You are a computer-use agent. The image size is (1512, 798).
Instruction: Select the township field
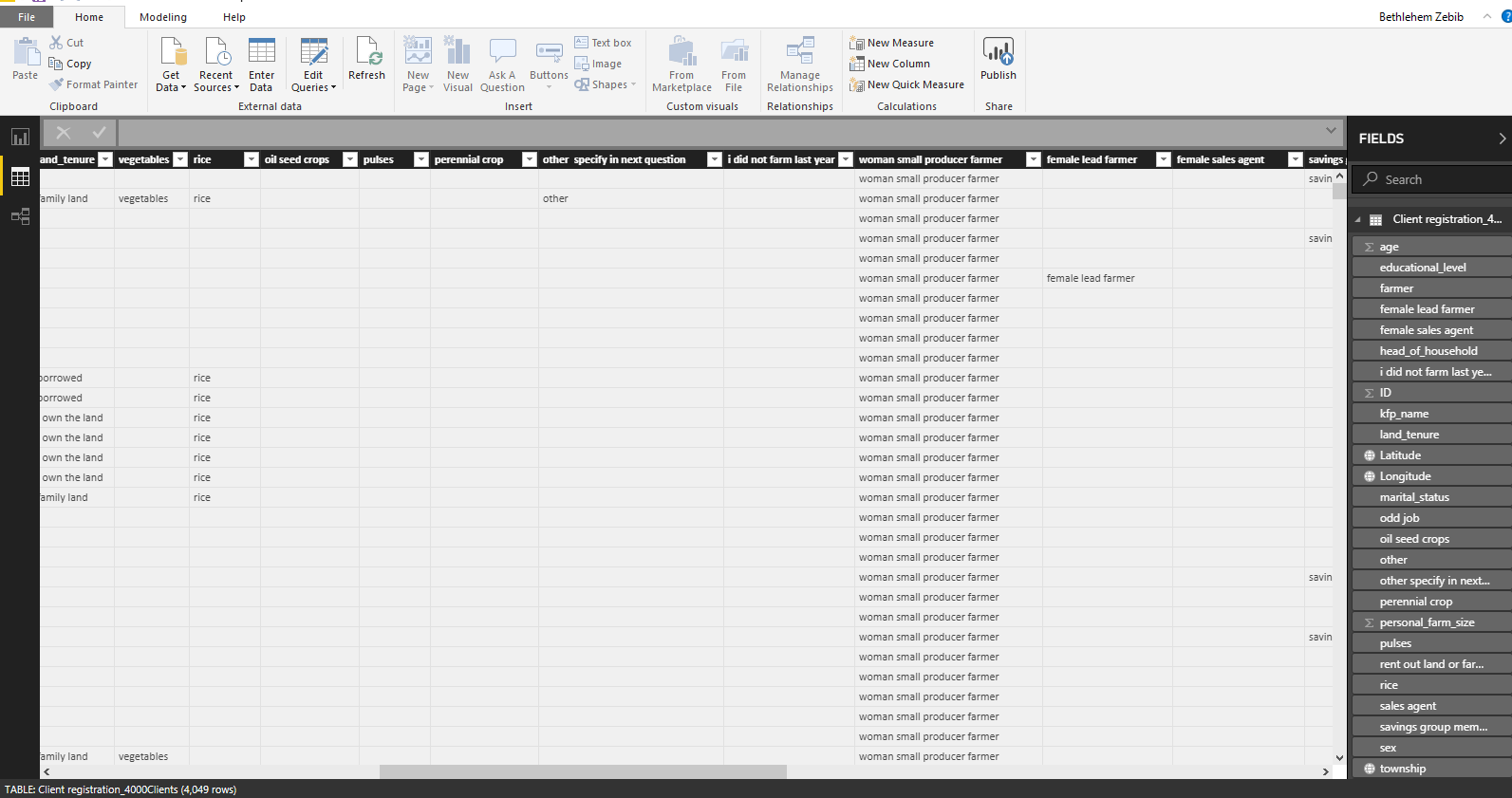coord(1431,769)
